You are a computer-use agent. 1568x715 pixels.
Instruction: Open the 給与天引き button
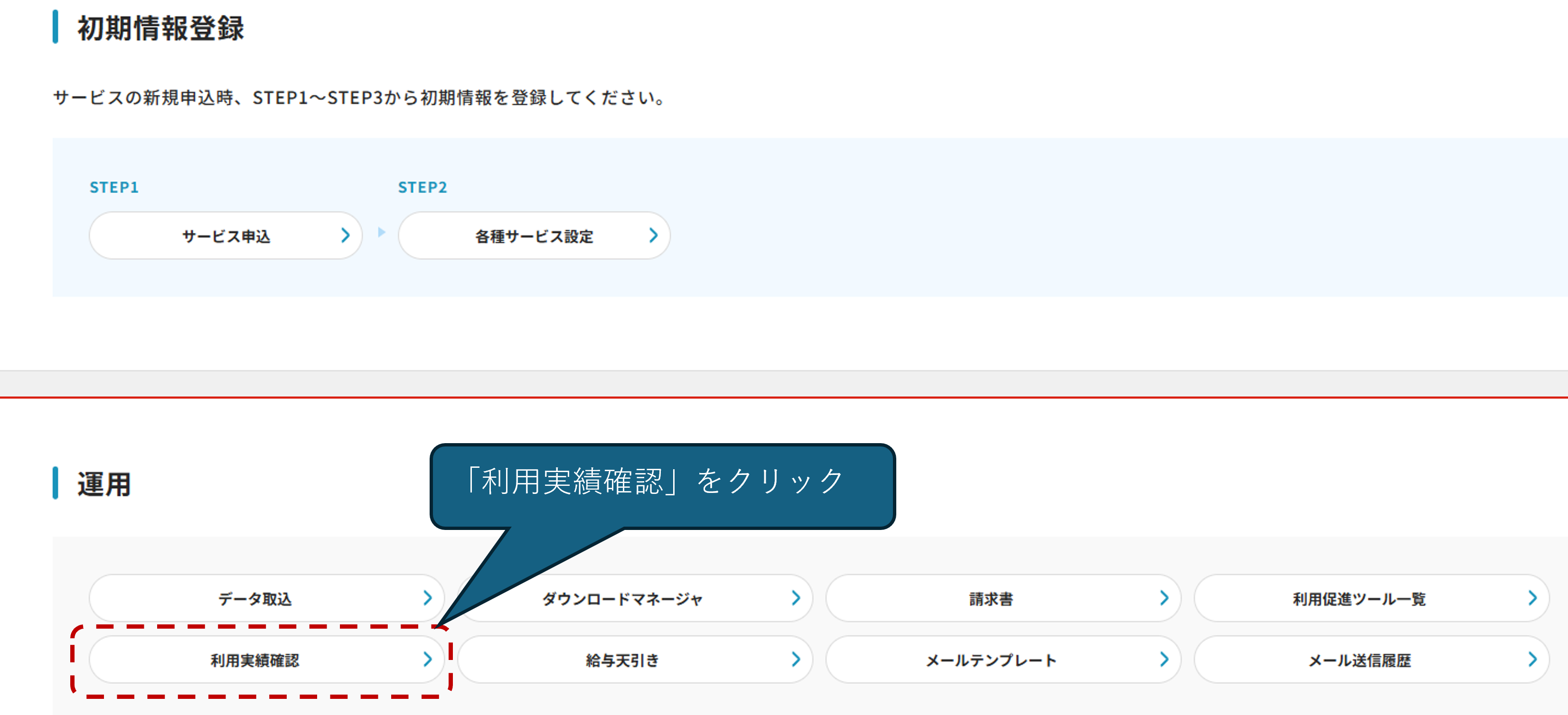(635, 659)
